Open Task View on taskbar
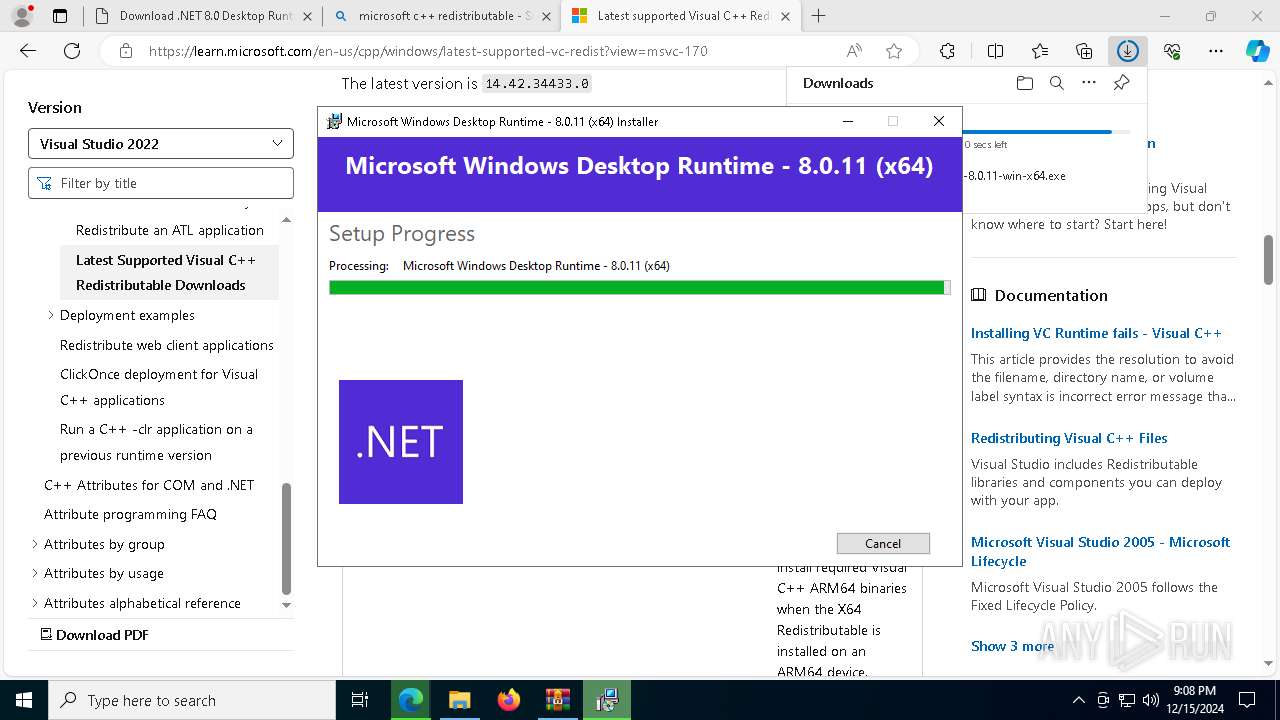1280x720 pixels. point(360,700)
